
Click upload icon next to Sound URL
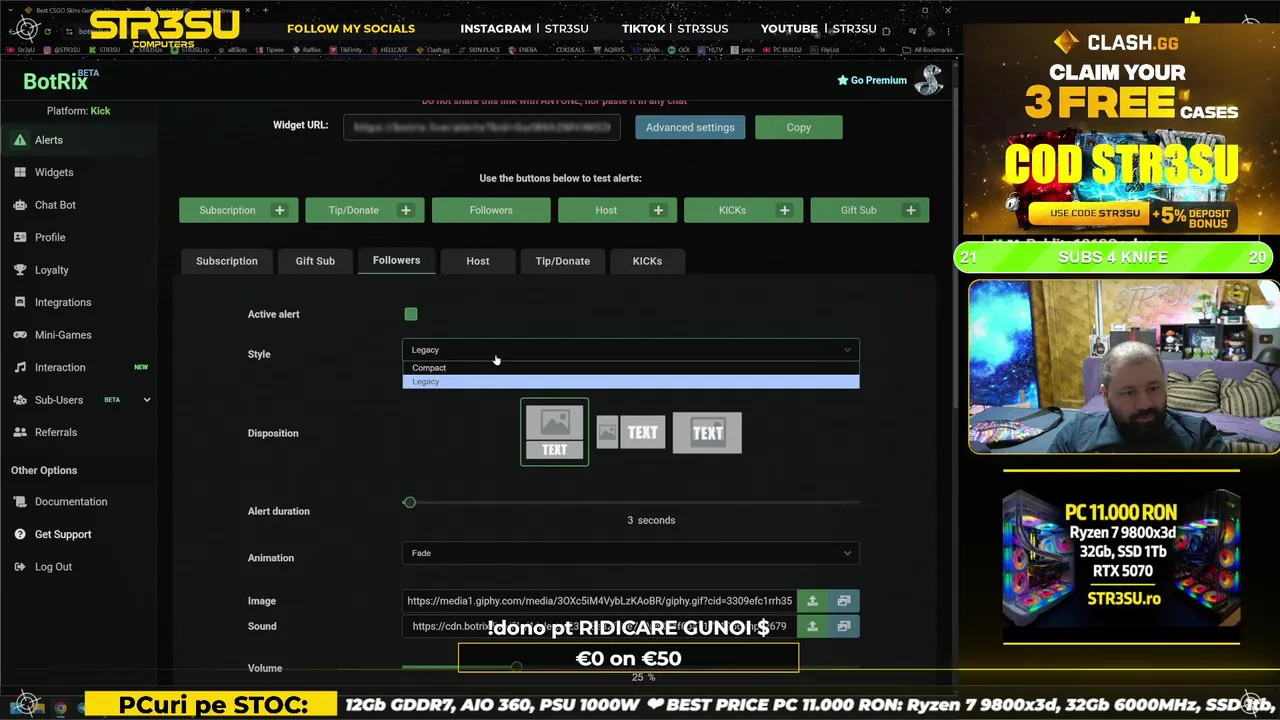[812, 626]
